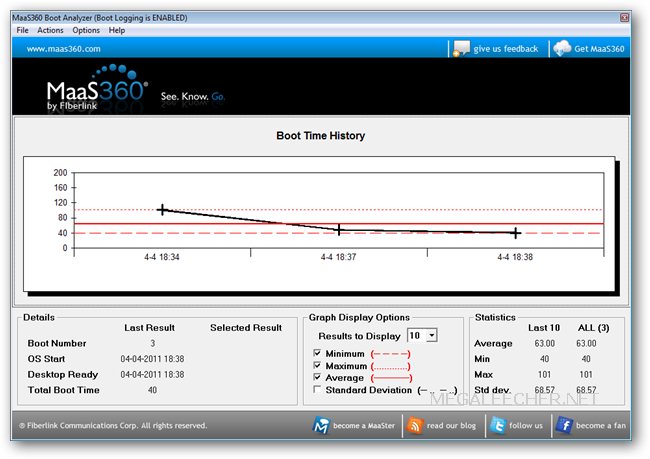Click the feedback speech bubble icon
The image size is (650, 459).
[461, 49]
